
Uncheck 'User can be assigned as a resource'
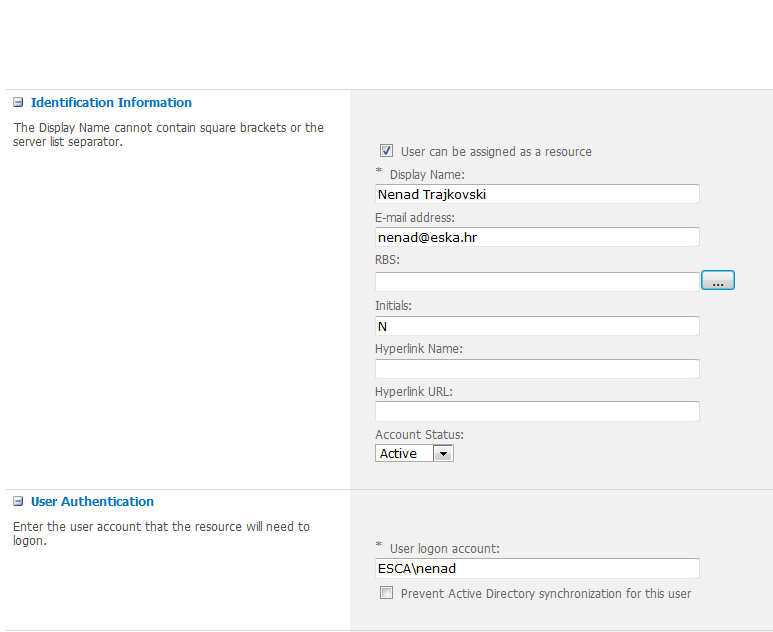[x=386, y=151]
